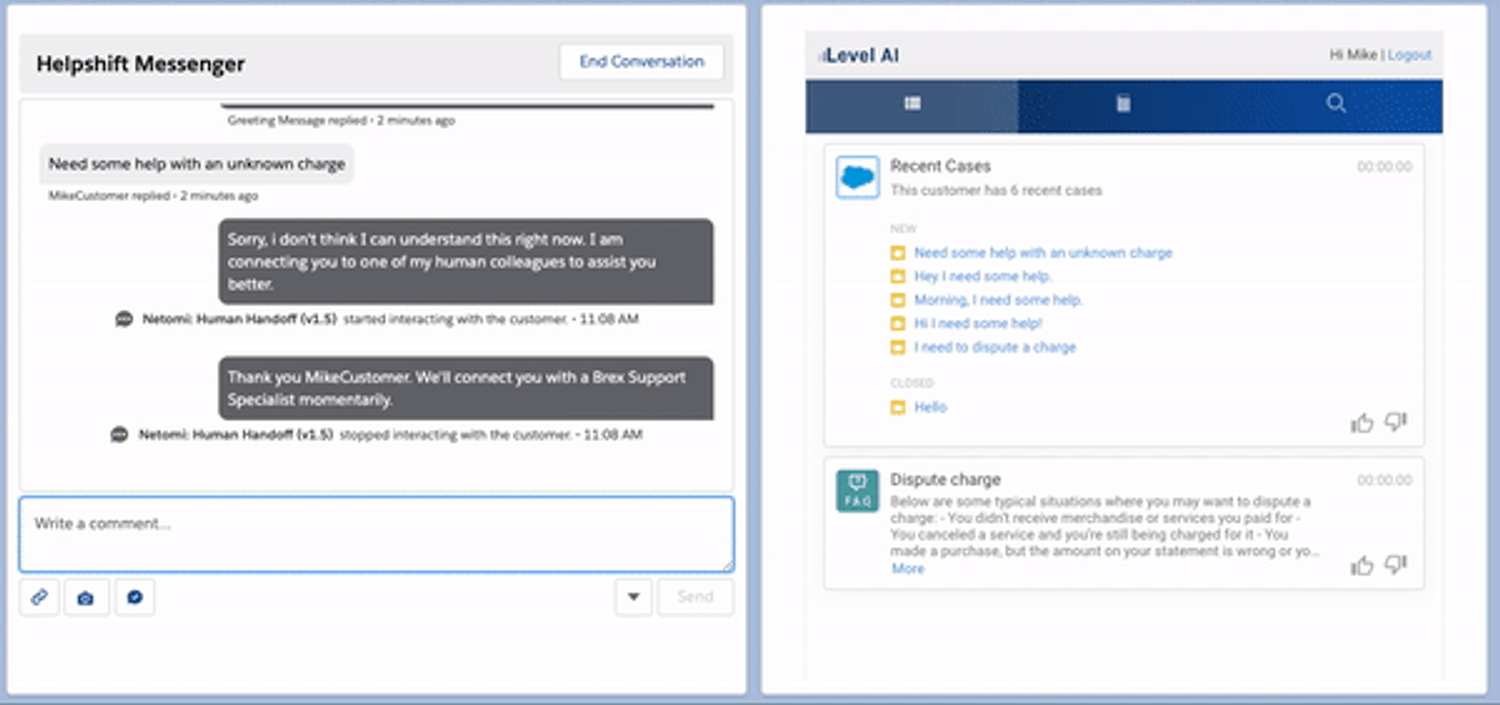Click the Greeting Message replied timestamp line
Viewport: 1500px width, 705px height.
click(341, 120)
